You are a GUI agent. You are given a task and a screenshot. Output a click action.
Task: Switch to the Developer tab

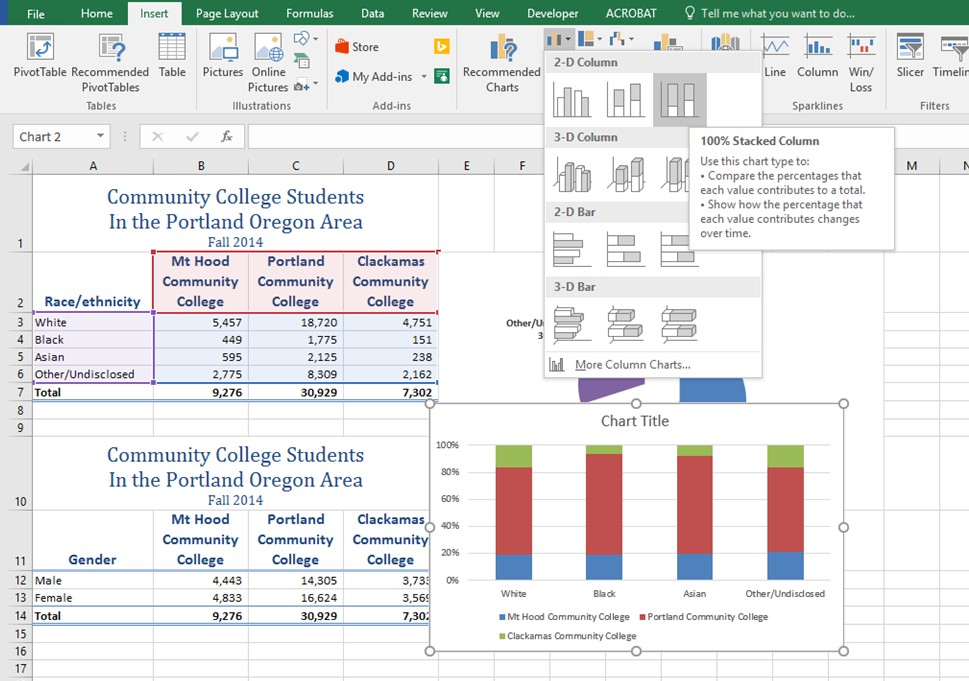click(552, 13)
